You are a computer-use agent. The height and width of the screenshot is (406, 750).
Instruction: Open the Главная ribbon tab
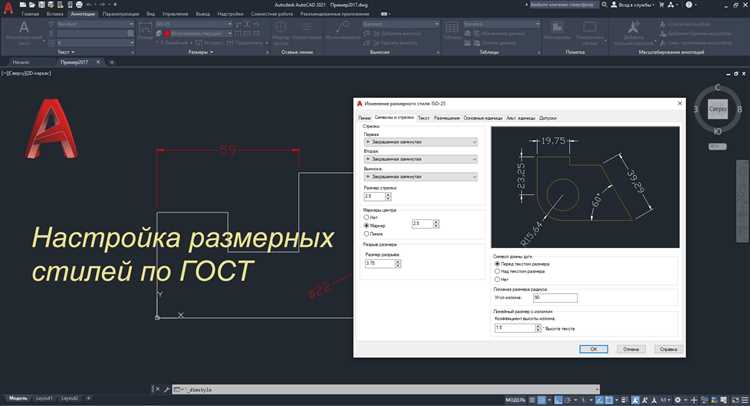[x=30, y=14]
